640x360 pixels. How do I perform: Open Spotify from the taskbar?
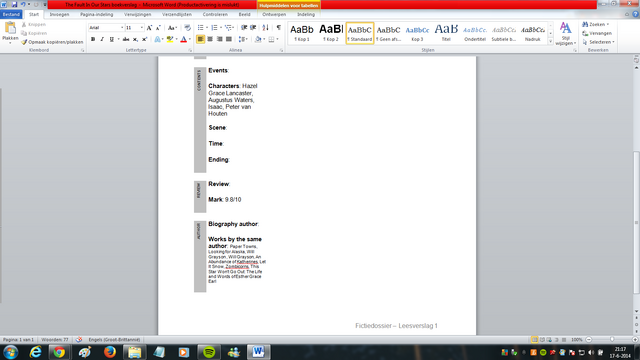pos(209,352)
